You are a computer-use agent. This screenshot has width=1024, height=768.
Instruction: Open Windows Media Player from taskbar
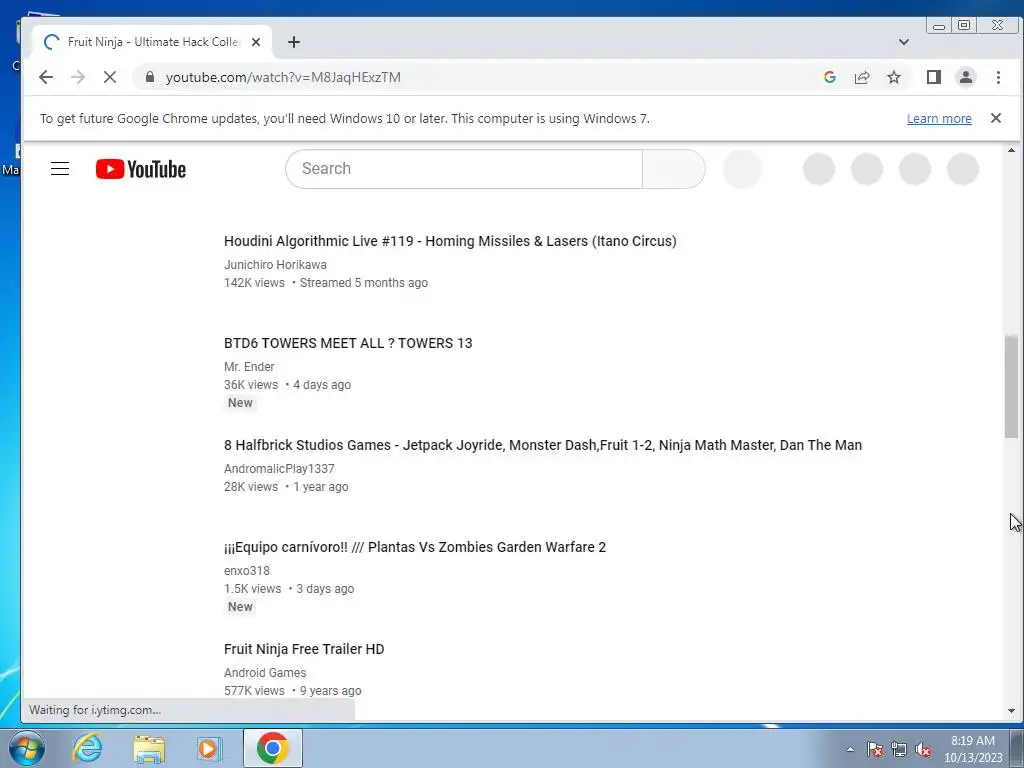coord(210,748)
